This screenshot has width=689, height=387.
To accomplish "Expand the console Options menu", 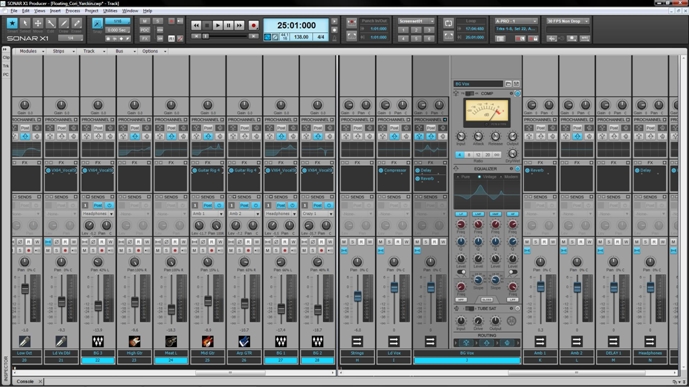I will [x=152, y=51].
